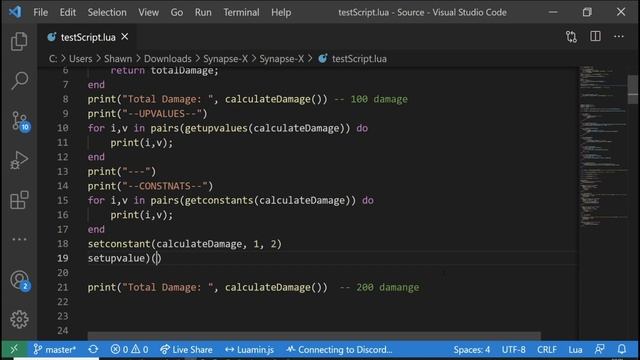Select the testScript.lua editor tab
The image size is (640, 360).
[87, 37]
